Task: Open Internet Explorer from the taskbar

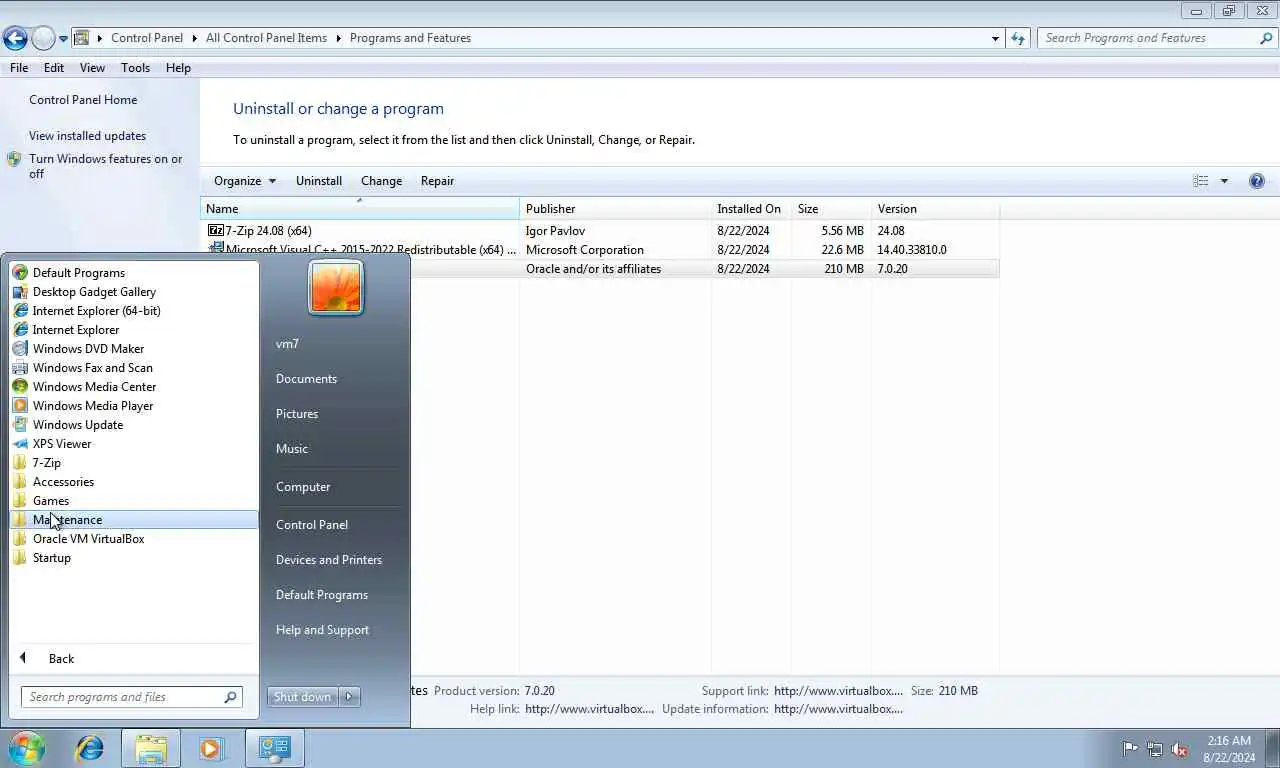Action: 90,748
